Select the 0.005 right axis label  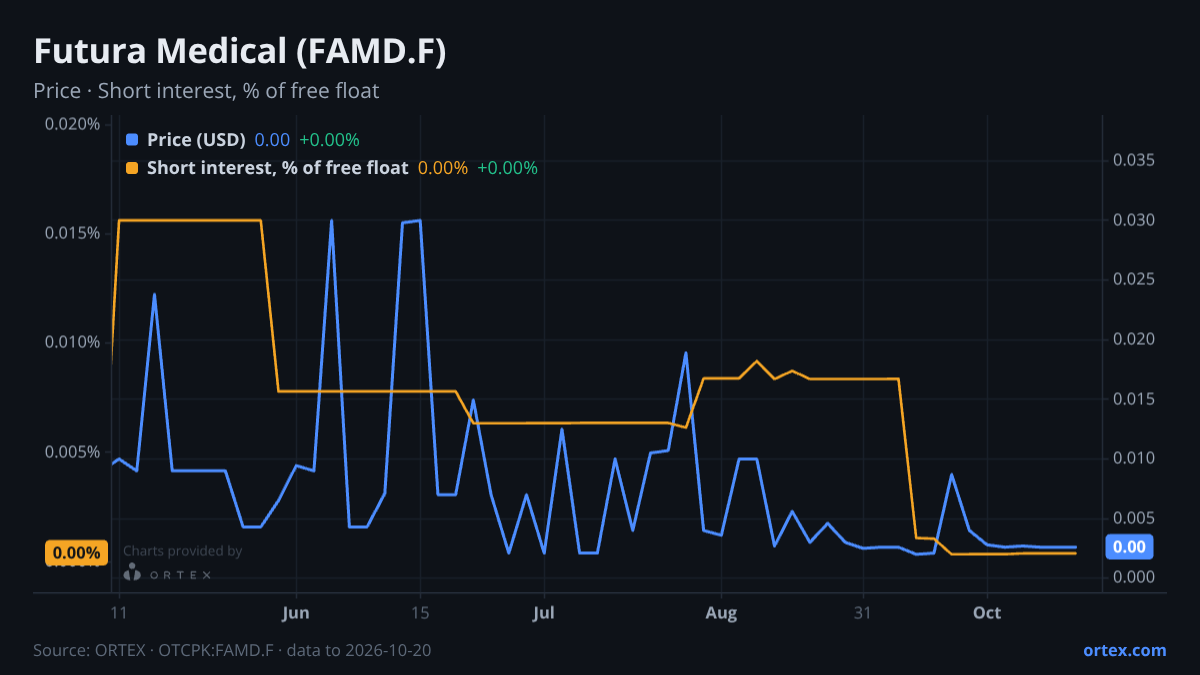[x=1134, y=518]
